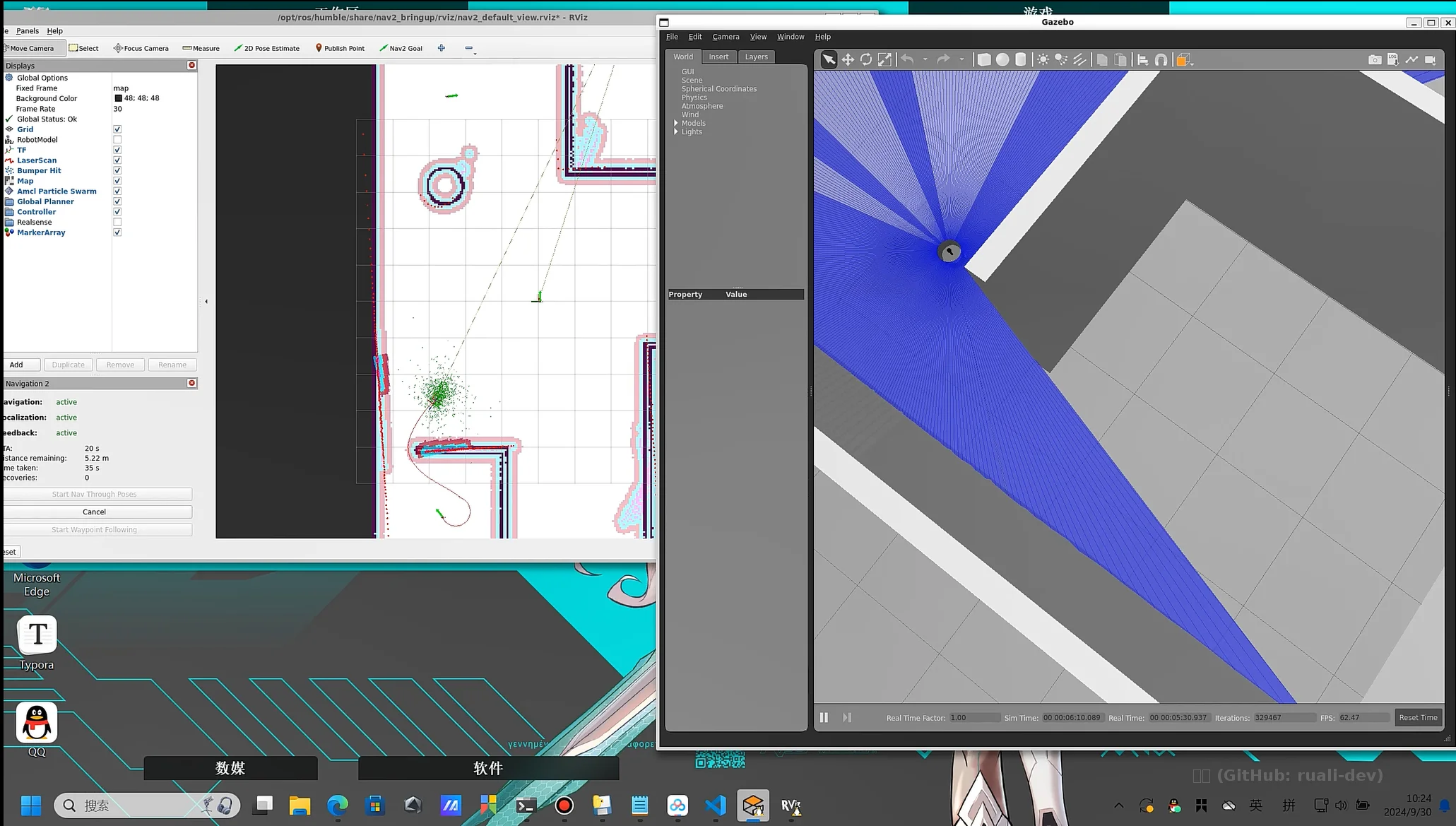This screenshot has width=1456, height=826.
Task: Select the Gazebo translate mode tool
Action: click(x=847, y=60)
